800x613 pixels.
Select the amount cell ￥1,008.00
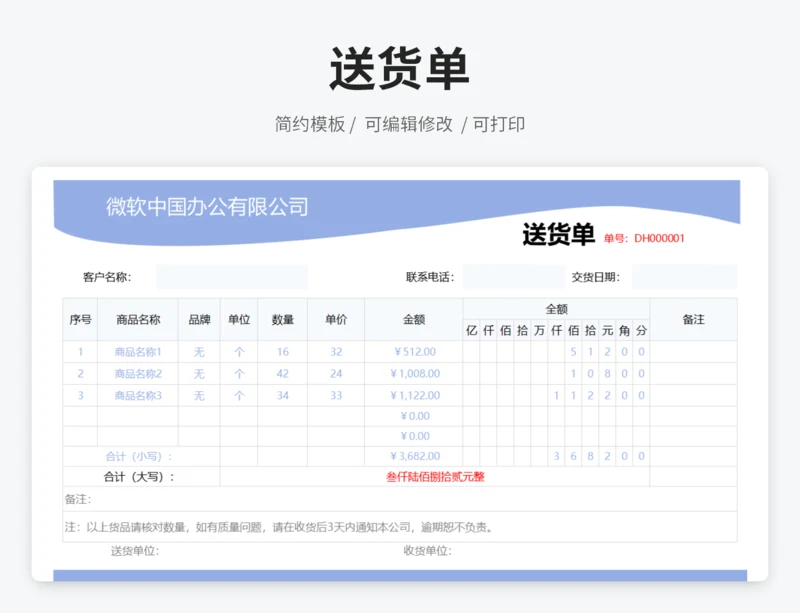(x=414, y=374)
